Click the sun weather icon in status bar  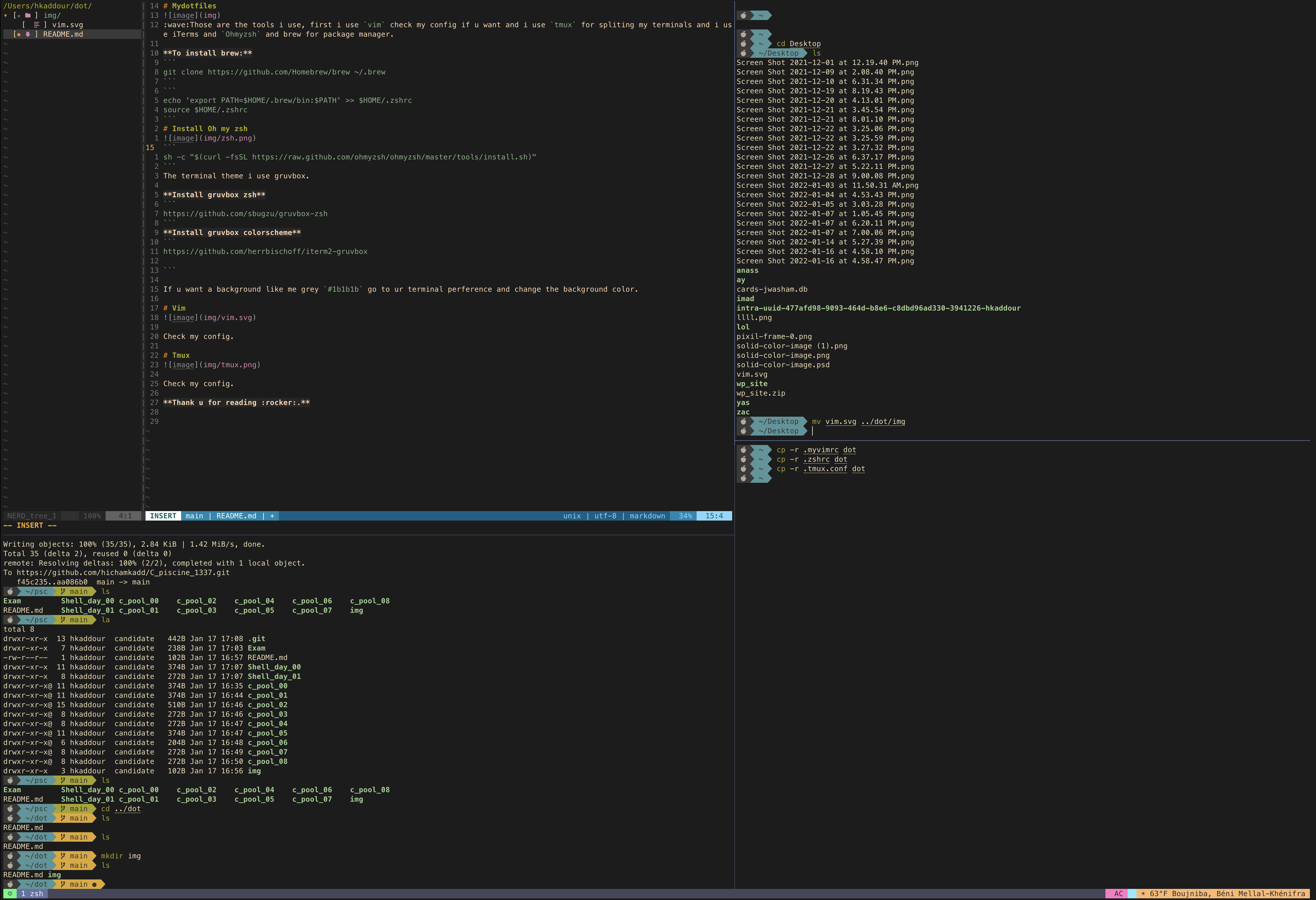(x=1143, y=894)
